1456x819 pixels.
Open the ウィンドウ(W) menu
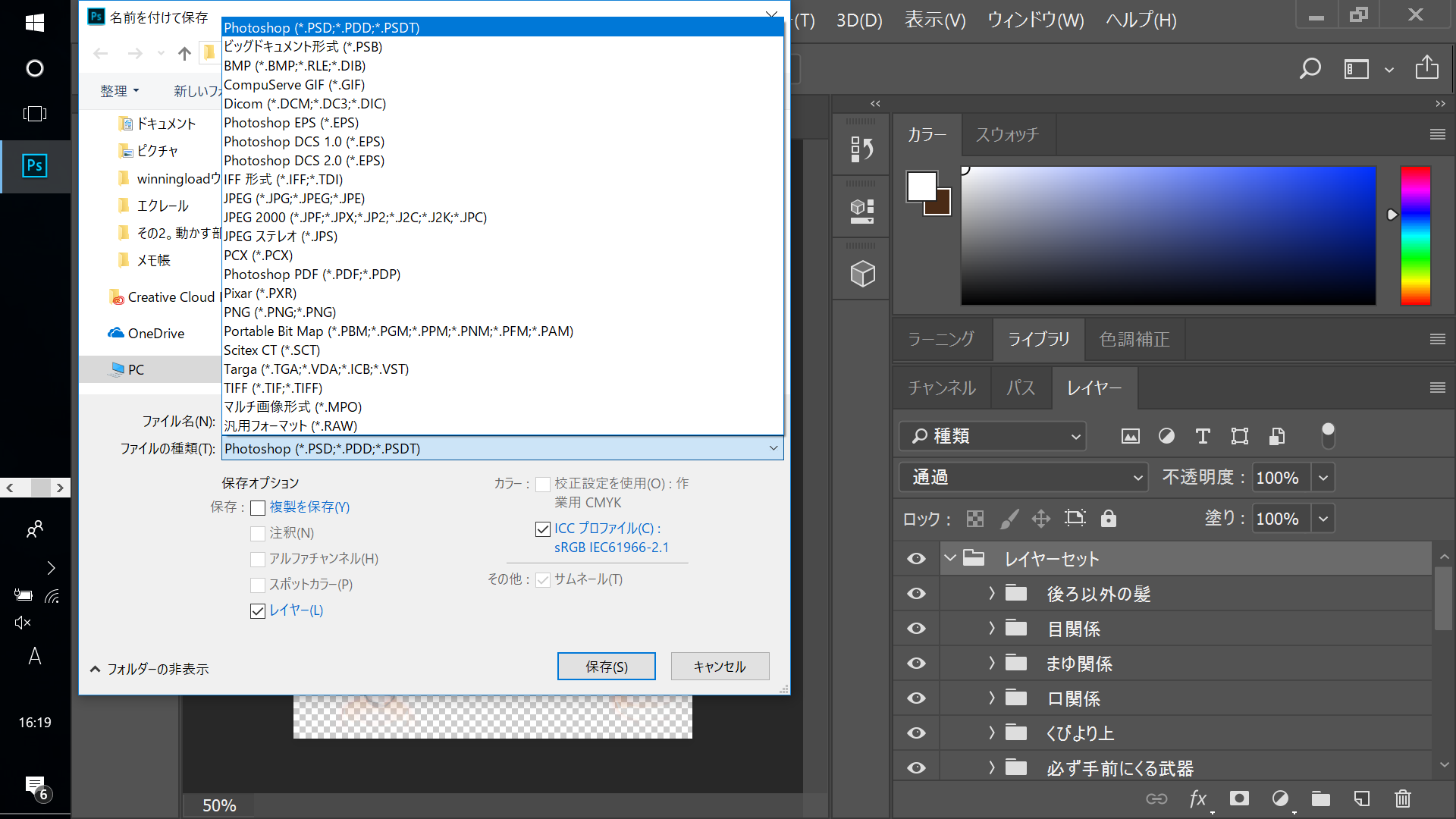(1035, 20)
